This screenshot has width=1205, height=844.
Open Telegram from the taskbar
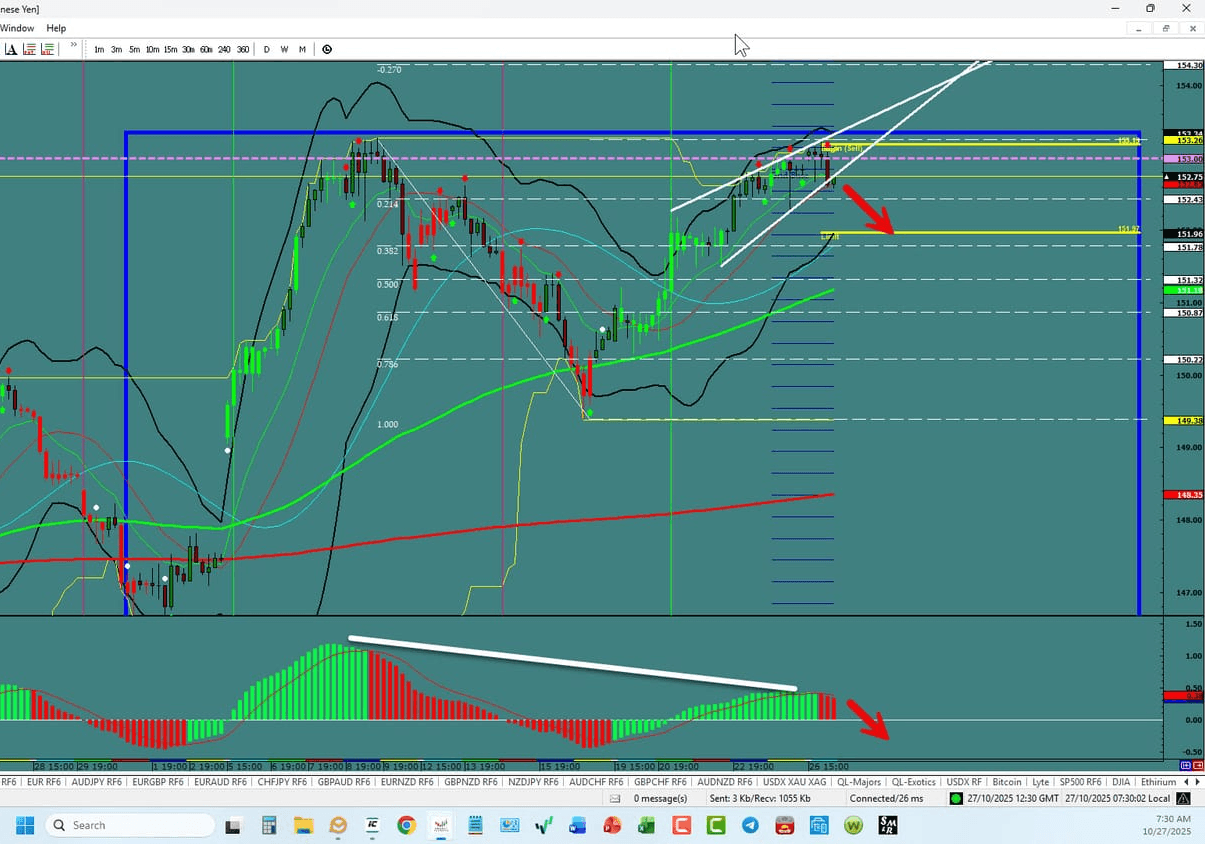pyautogui.click(x=751, y=825)
